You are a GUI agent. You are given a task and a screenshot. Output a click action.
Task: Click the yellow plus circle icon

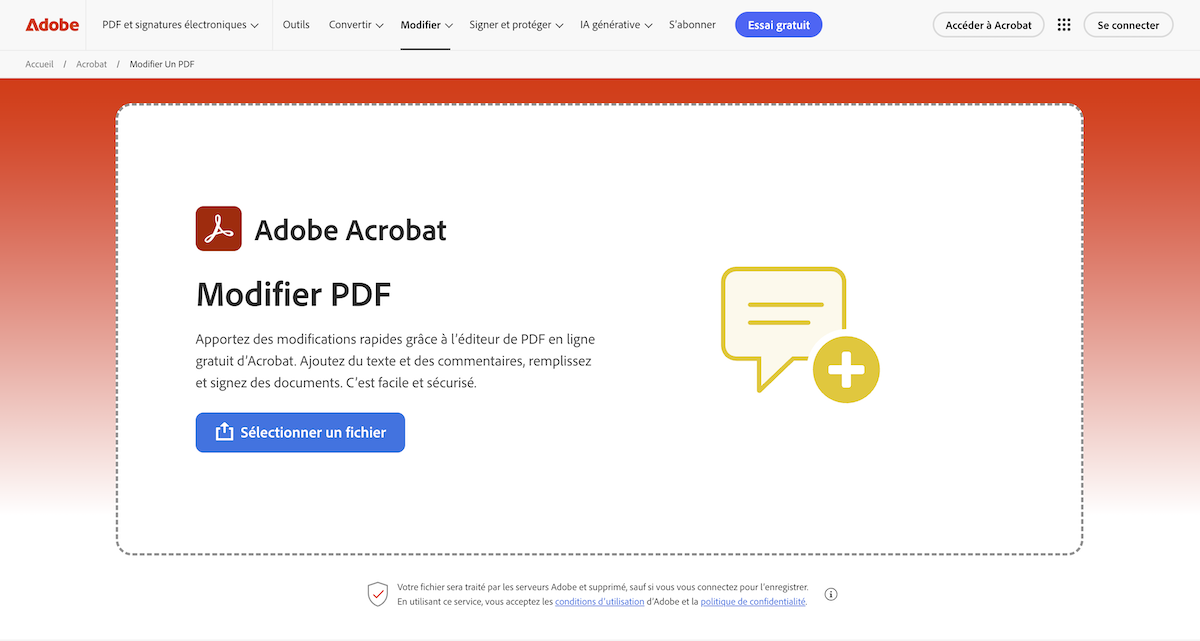[x=846, y=370]
